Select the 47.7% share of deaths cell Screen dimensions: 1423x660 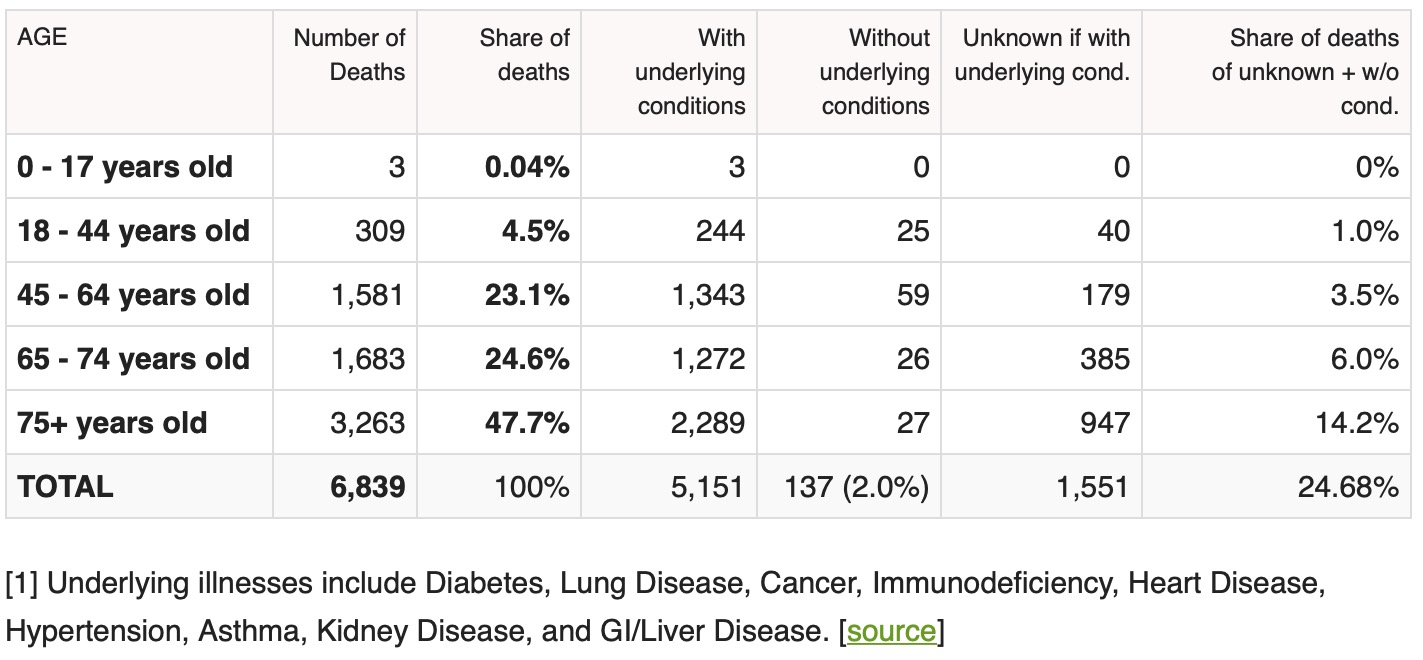527,423
